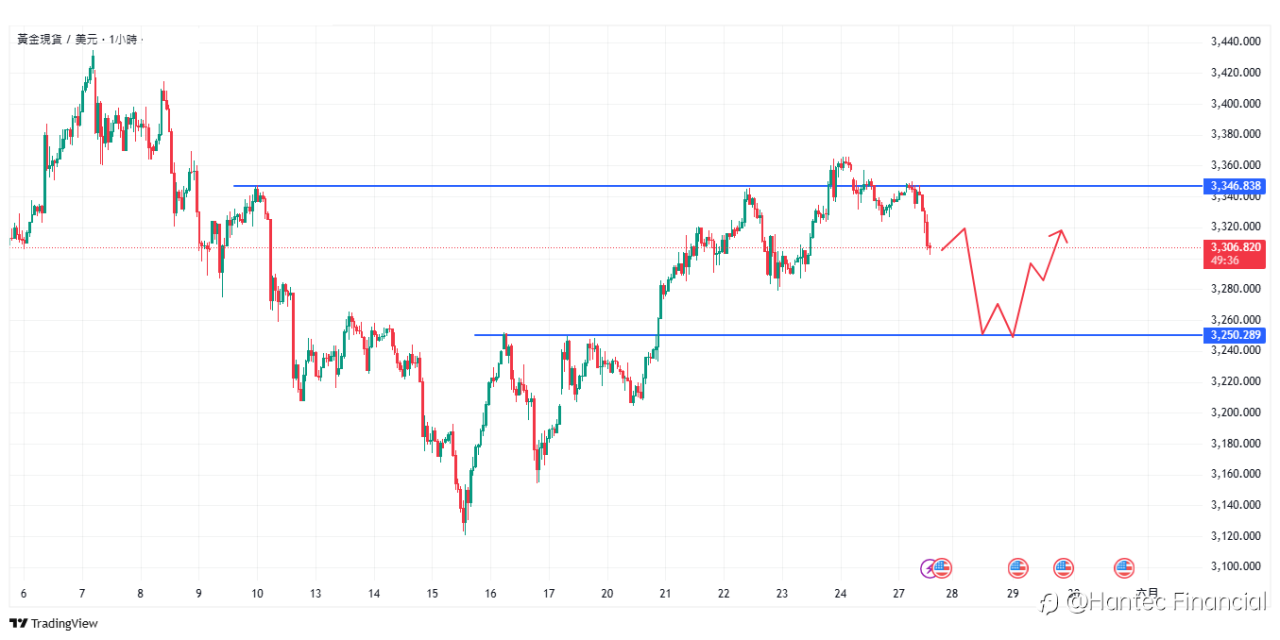1280x640 pixels.
Task: Select the upper blue horizontal resistance line
Action: point(600,186)
